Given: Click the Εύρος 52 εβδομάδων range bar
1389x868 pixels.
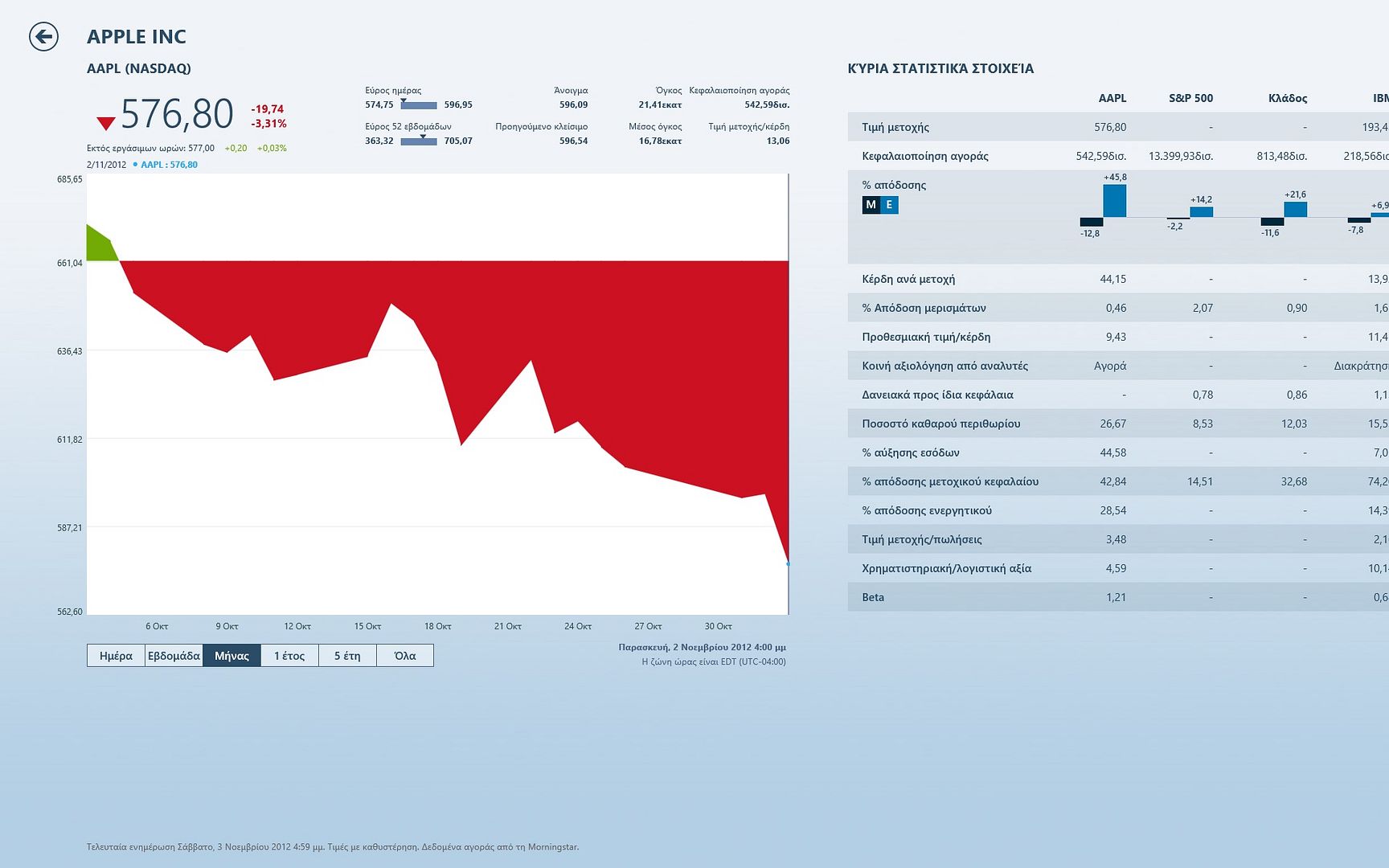Looking at the screenshot, I should click(x=419, y=141).
